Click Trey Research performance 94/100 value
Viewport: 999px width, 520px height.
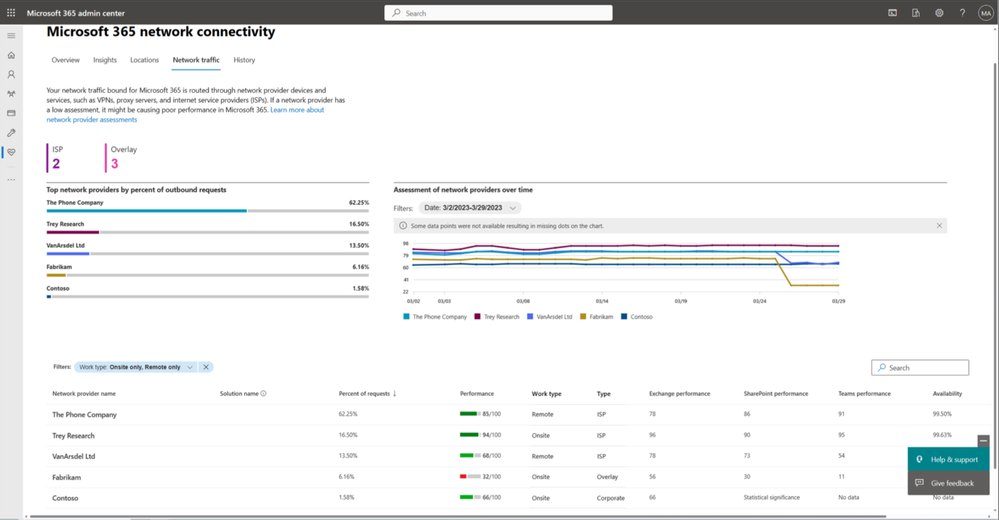click(491, 435)
